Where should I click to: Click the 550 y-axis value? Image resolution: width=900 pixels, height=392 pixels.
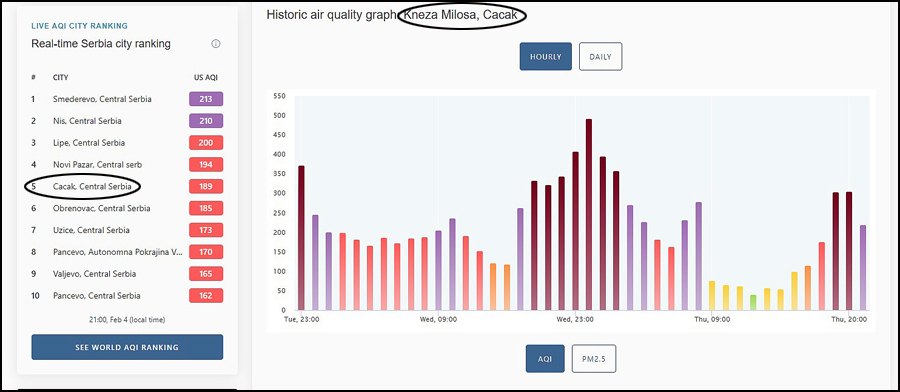(280, 96)
